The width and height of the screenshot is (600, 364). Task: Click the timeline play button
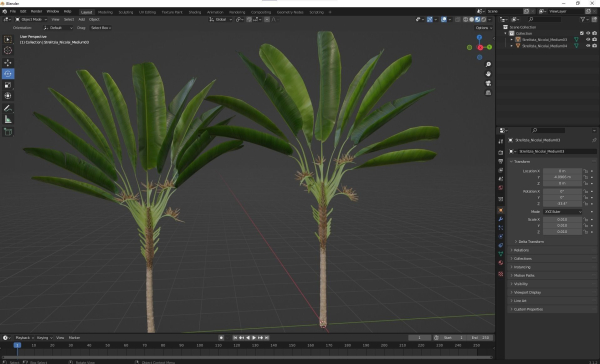point(254,338)
